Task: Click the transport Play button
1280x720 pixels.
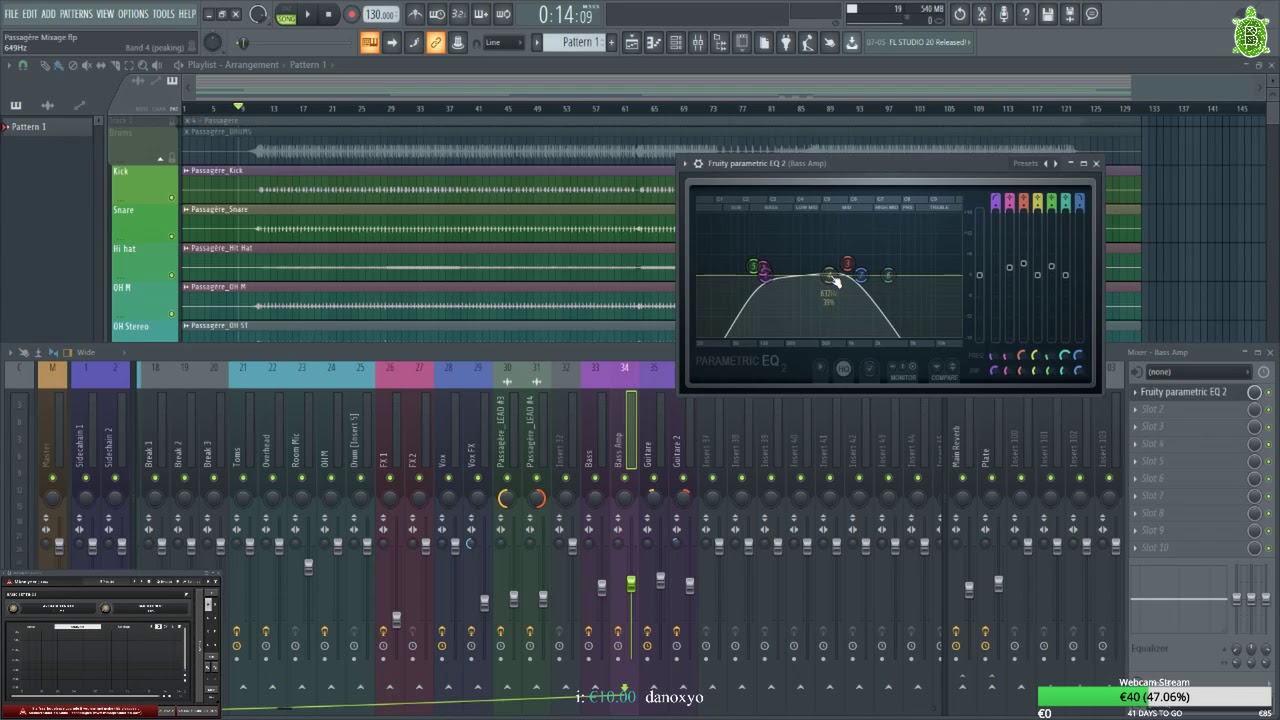Action: (308, 15)
